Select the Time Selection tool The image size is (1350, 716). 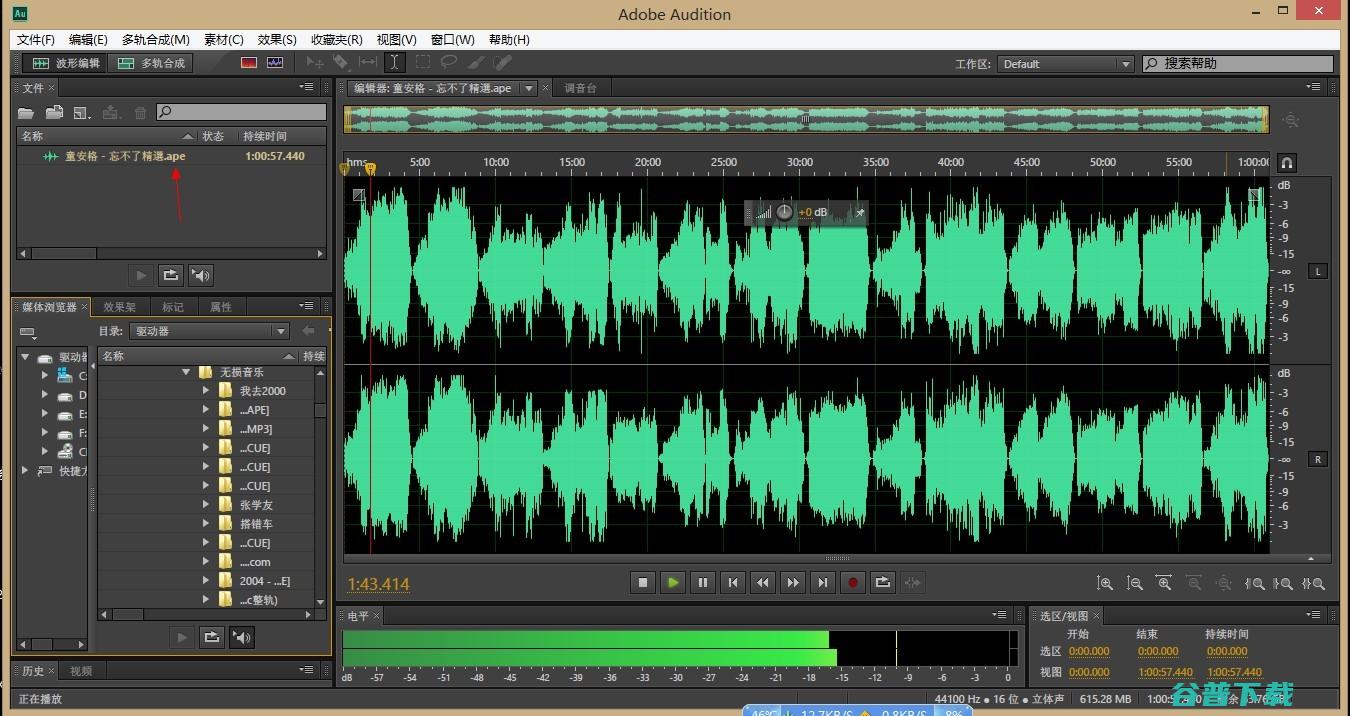point(395,63)
